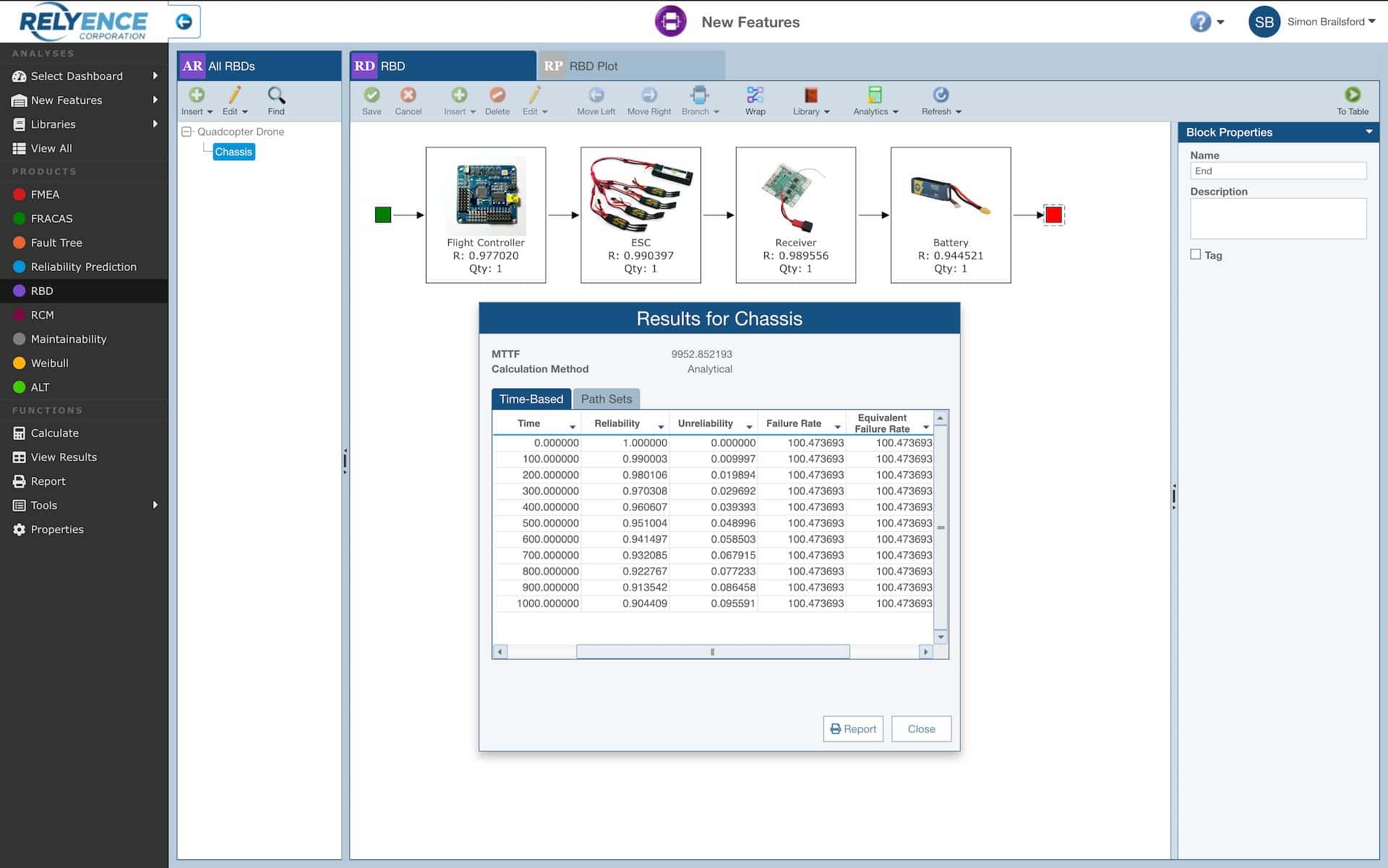1388x868 pixels.
Task: Collapse the Quadcopter Drone tree node
Action: tap(187, 132)
